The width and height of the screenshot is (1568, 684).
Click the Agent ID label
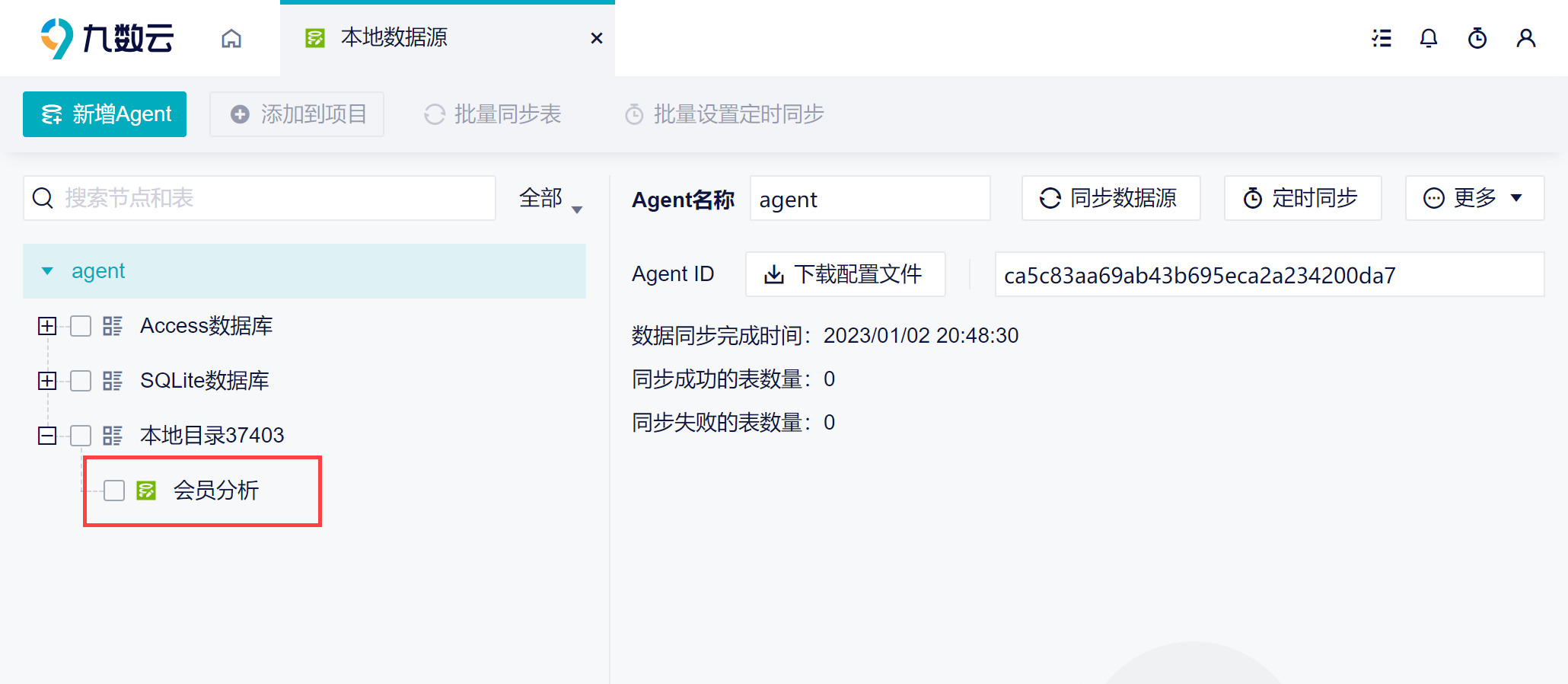(673, 274)
